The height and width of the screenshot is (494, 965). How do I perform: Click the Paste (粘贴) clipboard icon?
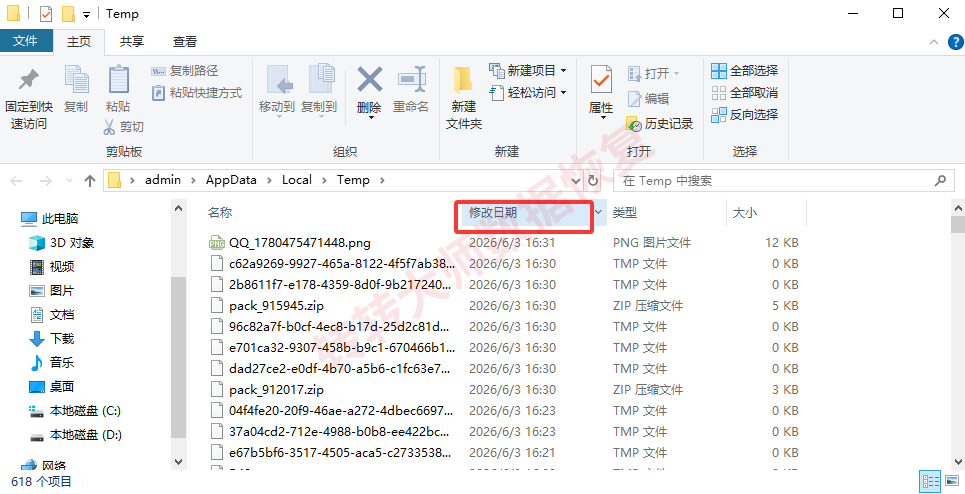pyautogui.click(x=118, y=80)
